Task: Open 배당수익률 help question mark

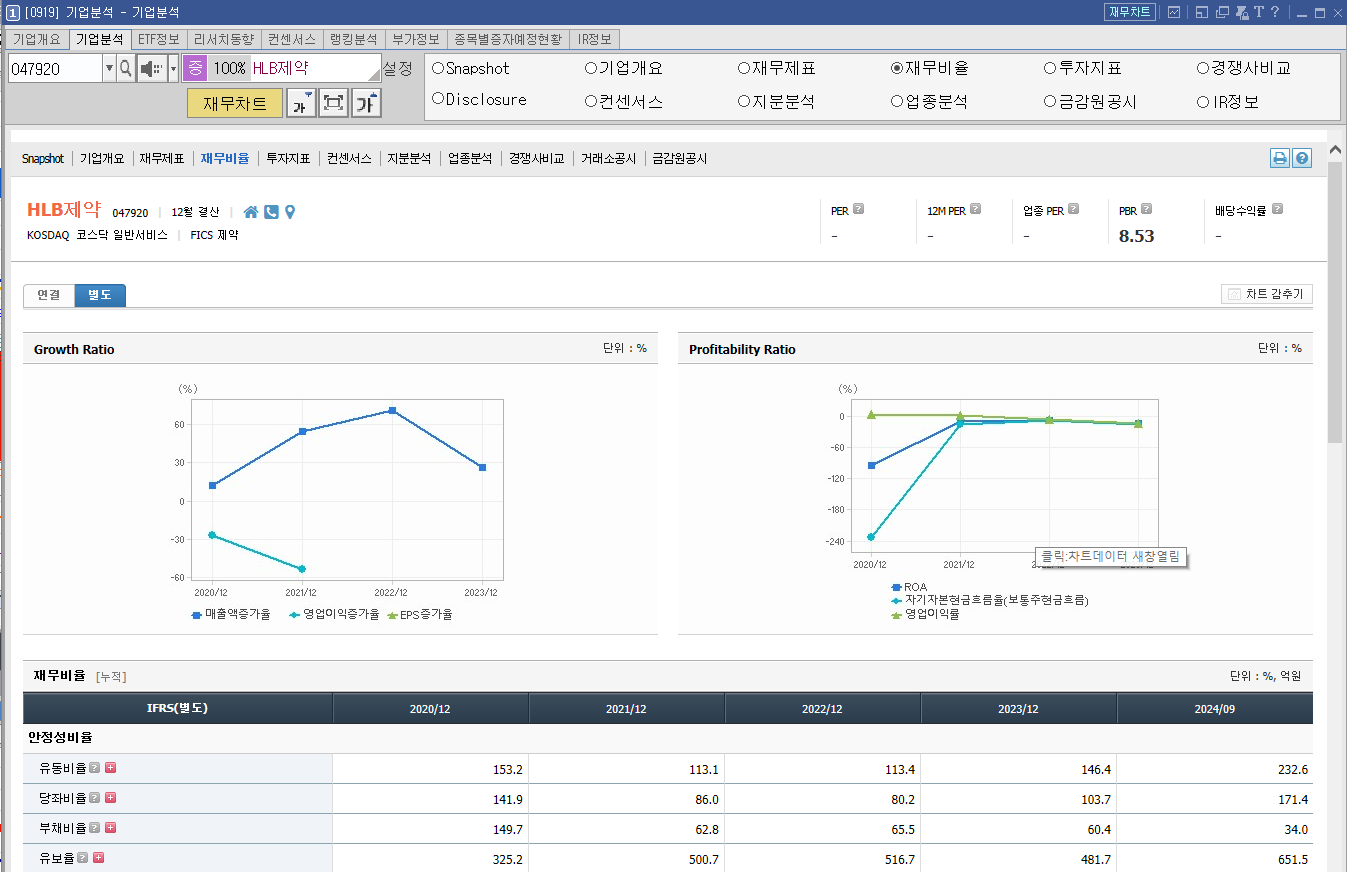Action: pyautogui.click(x=1277, y=210)
